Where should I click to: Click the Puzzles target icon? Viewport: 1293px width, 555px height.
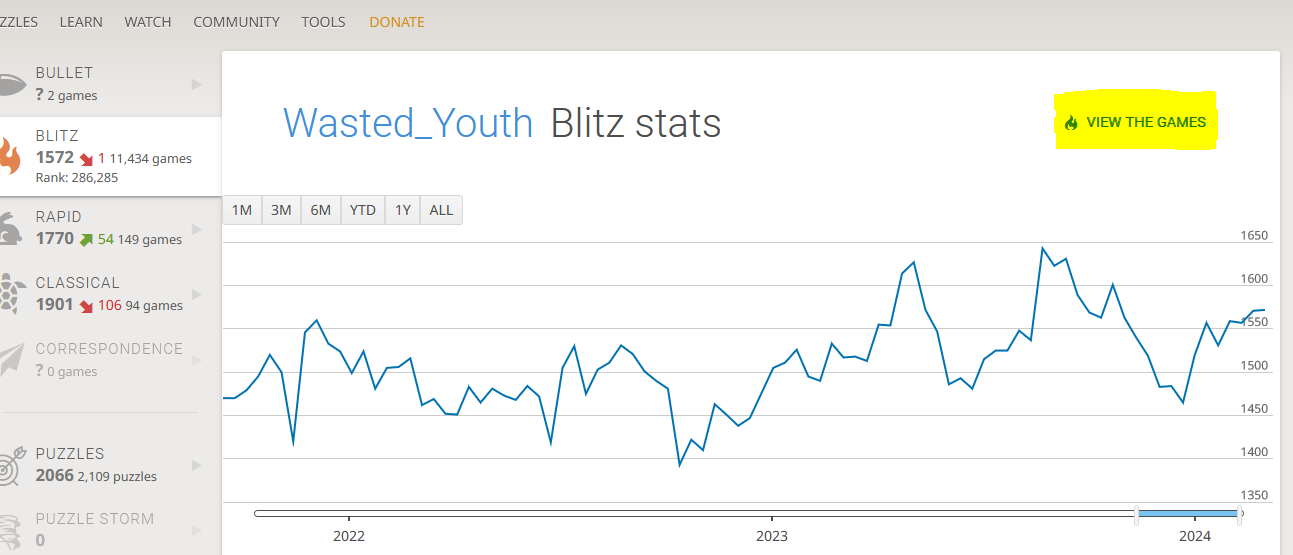11,465
